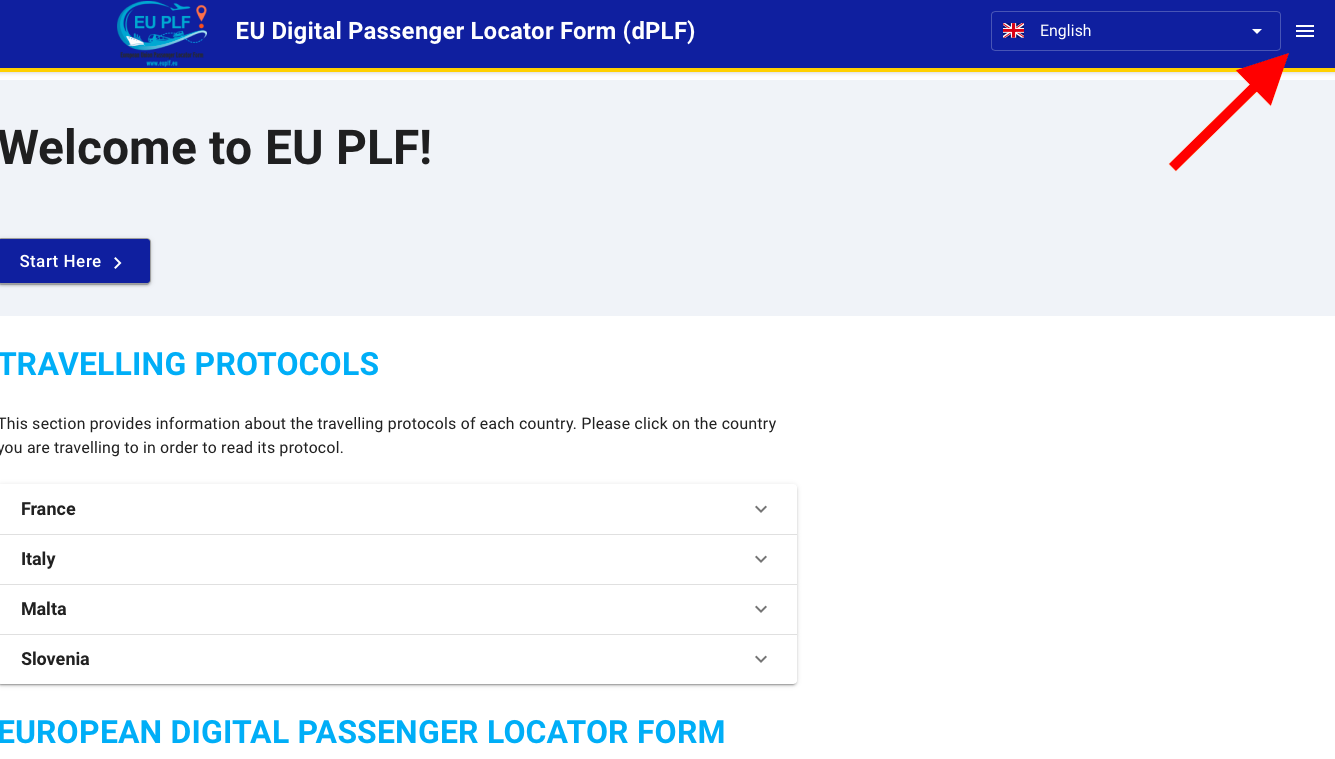Click the chevron arrow on the Italy row
This screenshot has width=1335, height=759.
pyautogui.click(x=760, y=559)
